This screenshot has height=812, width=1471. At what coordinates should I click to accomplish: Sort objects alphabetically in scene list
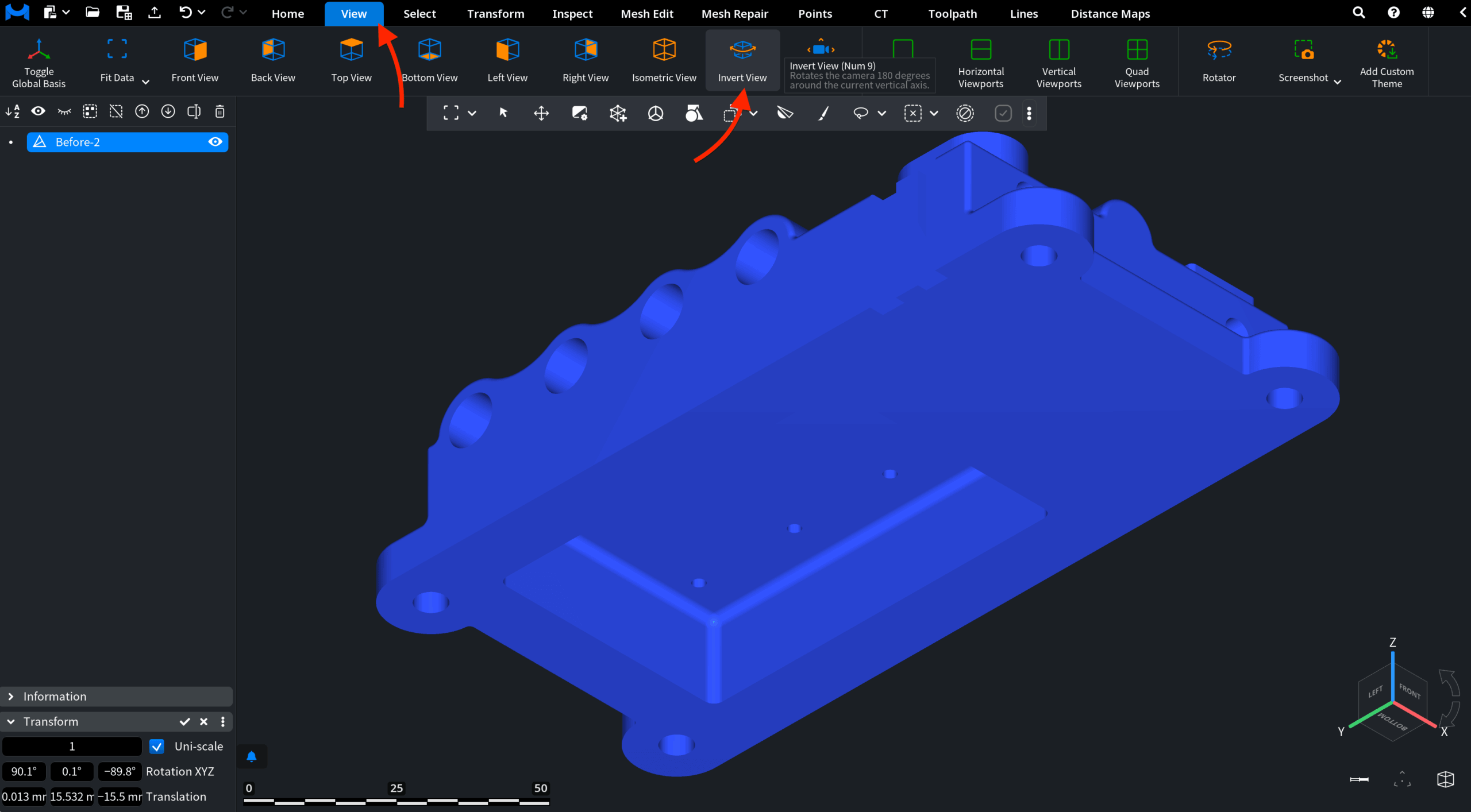click(x=13, y=111)
